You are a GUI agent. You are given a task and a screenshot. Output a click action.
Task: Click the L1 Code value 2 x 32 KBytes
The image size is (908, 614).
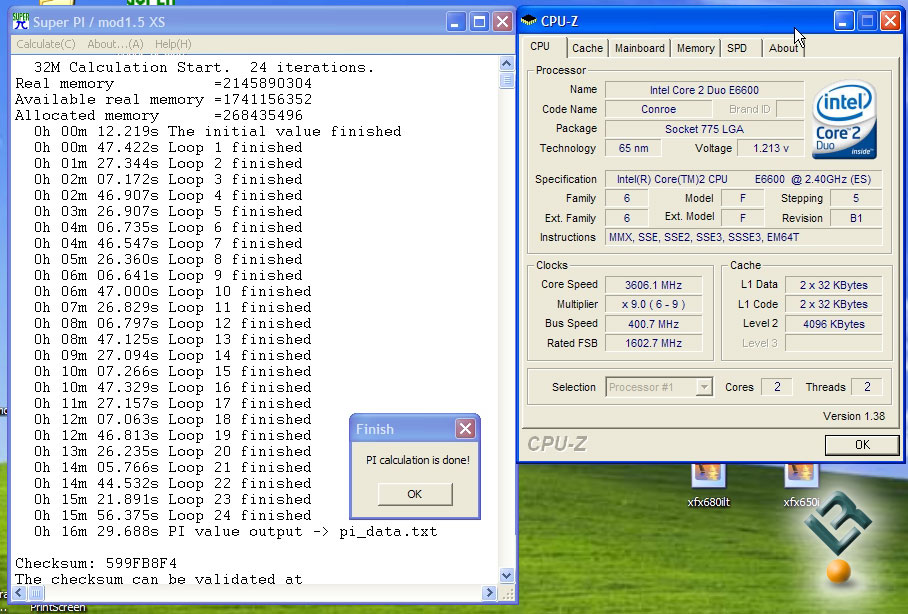(x=833, y=304)
